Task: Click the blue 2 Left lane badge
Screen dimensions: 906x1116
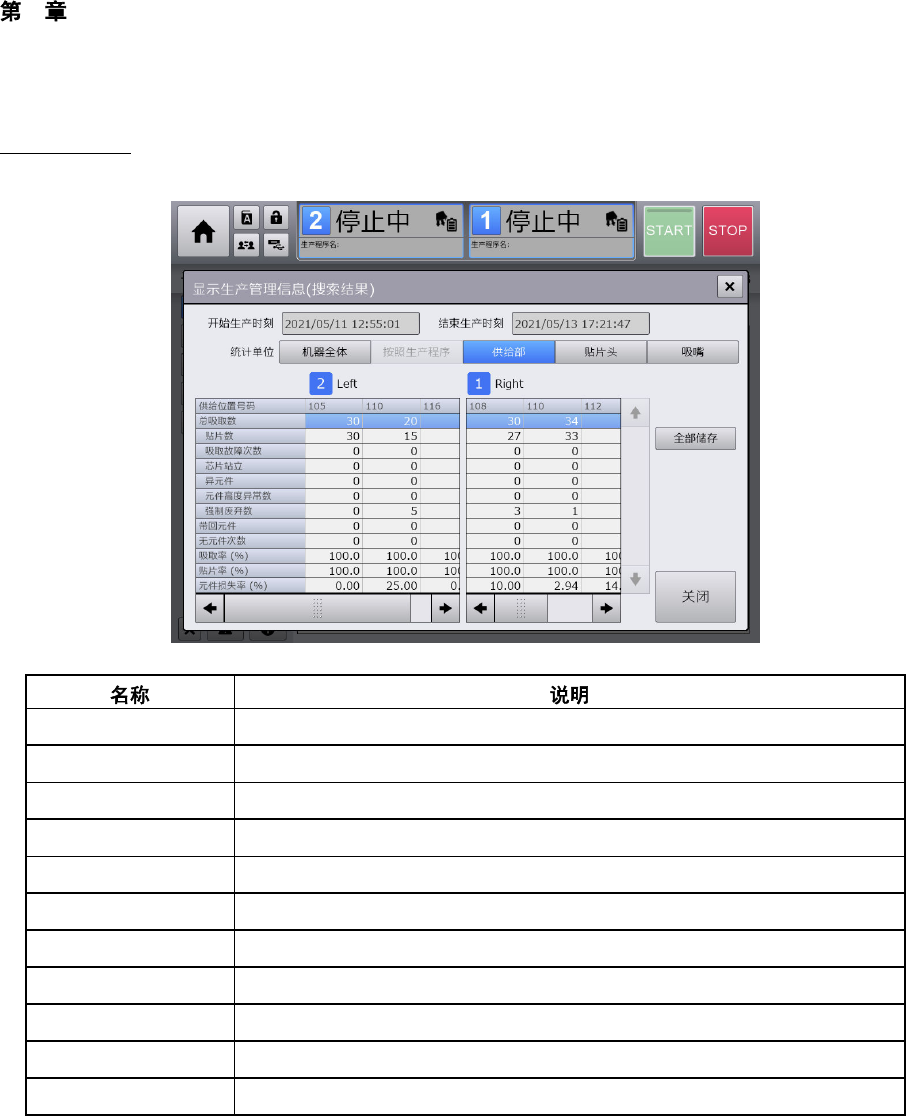Action: [x=321, y=384]
